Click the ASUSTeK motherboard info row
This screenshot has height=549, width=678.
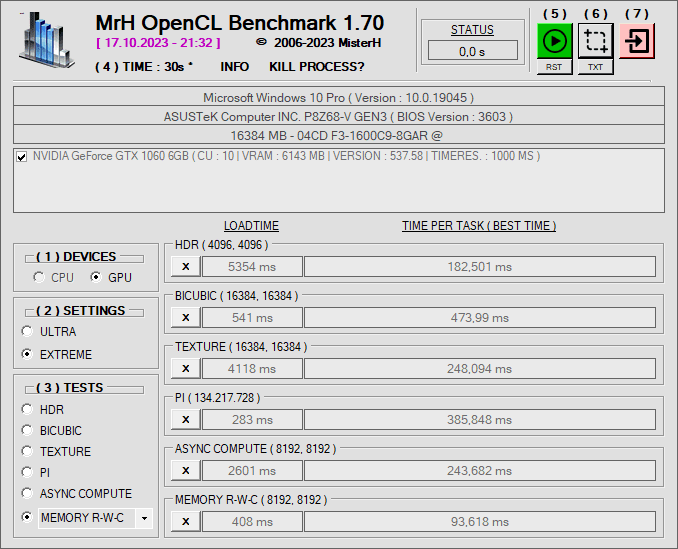point(339,116)
